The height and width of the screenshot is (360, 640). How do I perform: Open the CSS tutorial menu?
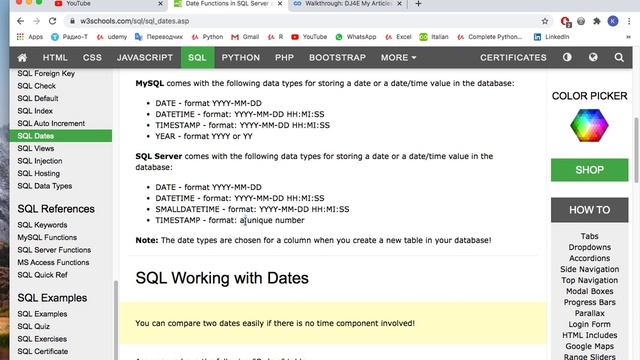click(92, 58)
